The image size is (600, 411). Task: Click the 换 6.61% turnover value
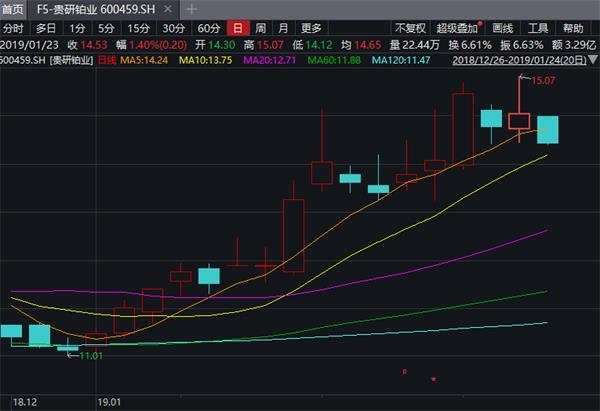[x=470, y=45]
